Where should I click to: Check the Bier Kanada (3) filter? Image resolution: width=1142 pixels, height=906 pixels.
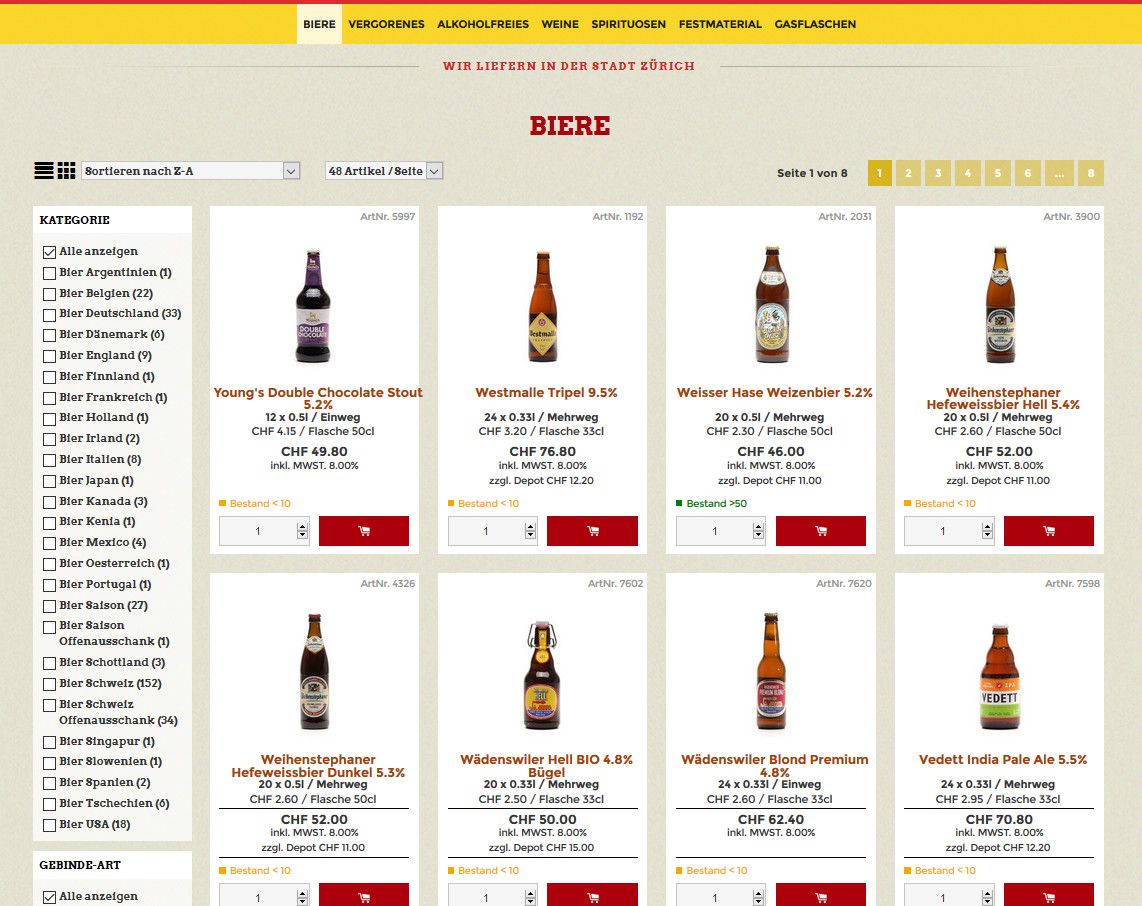click(50, 503)
